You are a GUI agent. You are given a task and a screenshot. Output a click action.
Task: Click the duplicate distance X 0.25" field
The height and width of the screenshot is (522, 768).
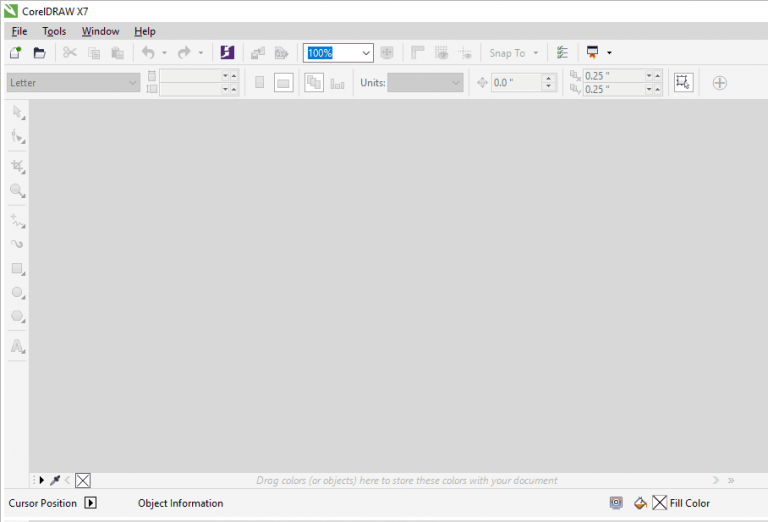[614, 76]
